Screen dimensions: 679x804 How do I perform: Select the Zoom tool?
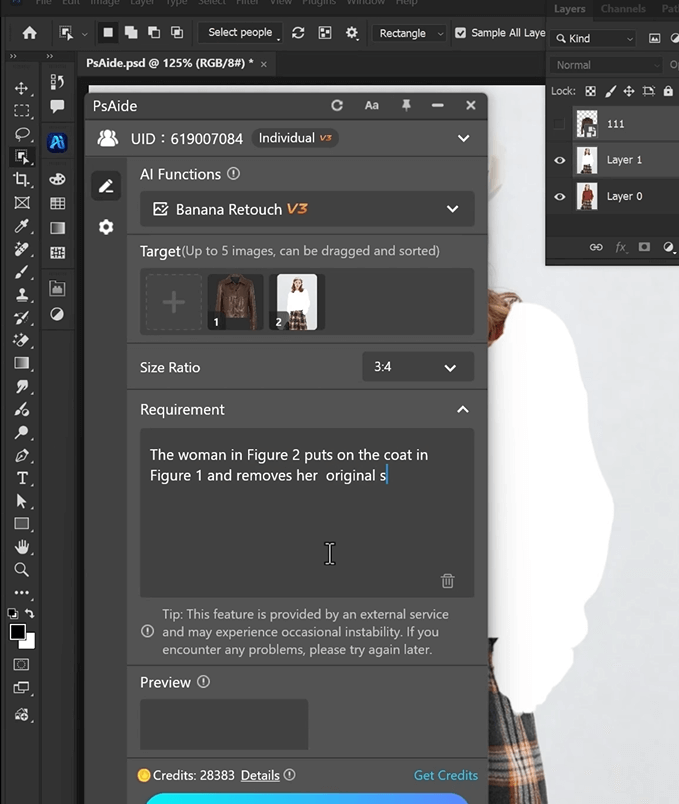(x=21, y=569)
